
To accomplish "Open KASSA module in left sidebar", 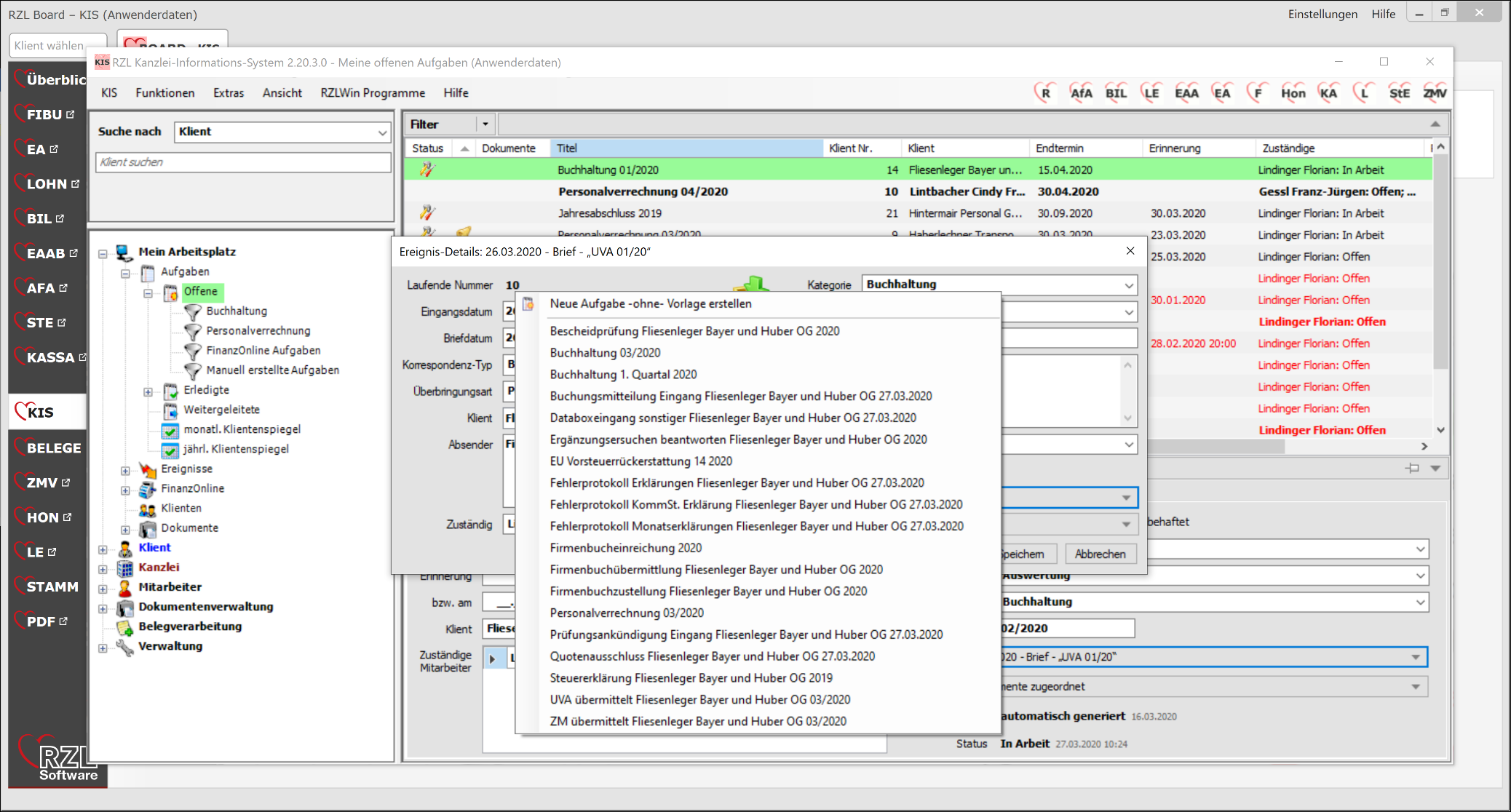I will tap(49, 357).
